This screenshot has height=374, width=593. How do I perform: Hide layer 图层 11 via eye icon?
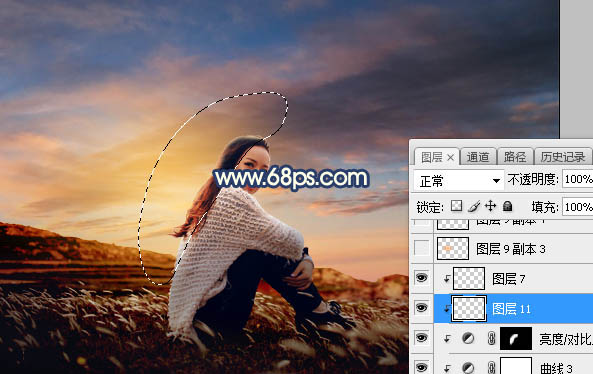(x=421, y=308)
